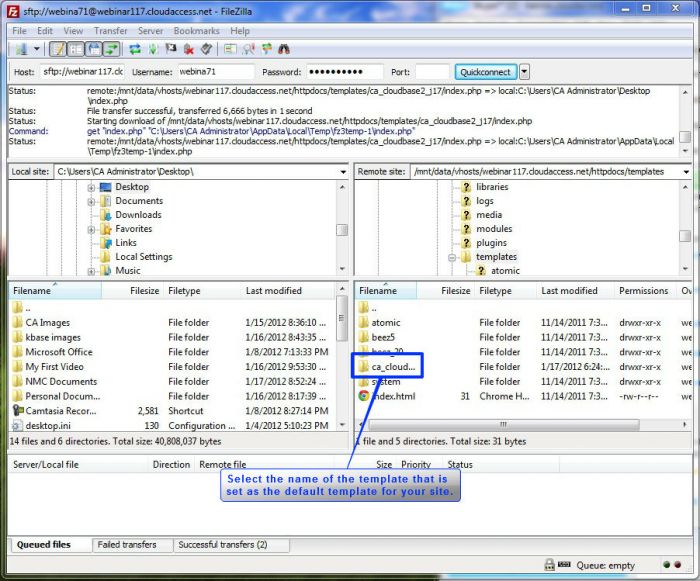The height and width of the screenshot is (581, 700).
Task: Click the FileZilla logo in title bar
Action: (x=13, y=11)
